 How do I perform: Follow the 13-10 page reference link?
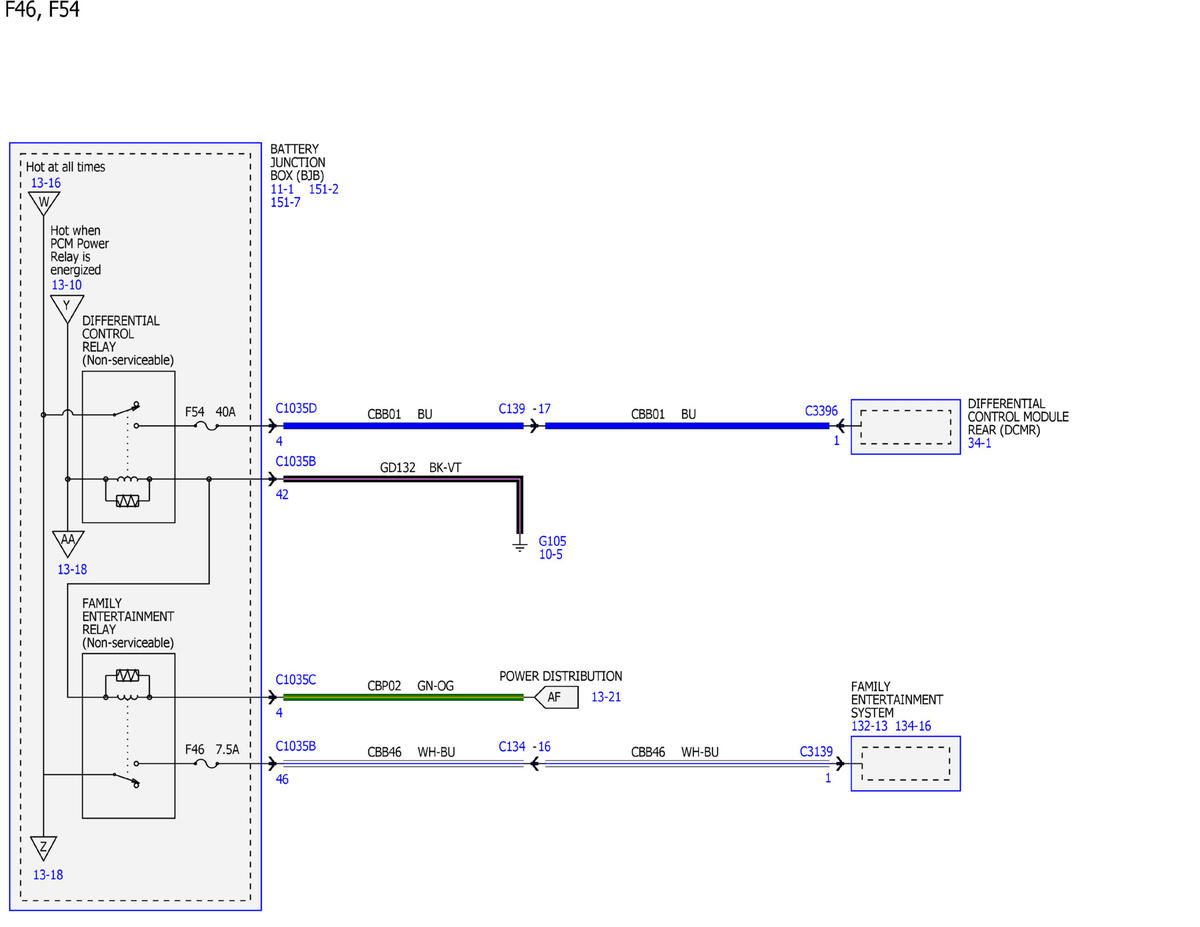(x=67, y=285)
